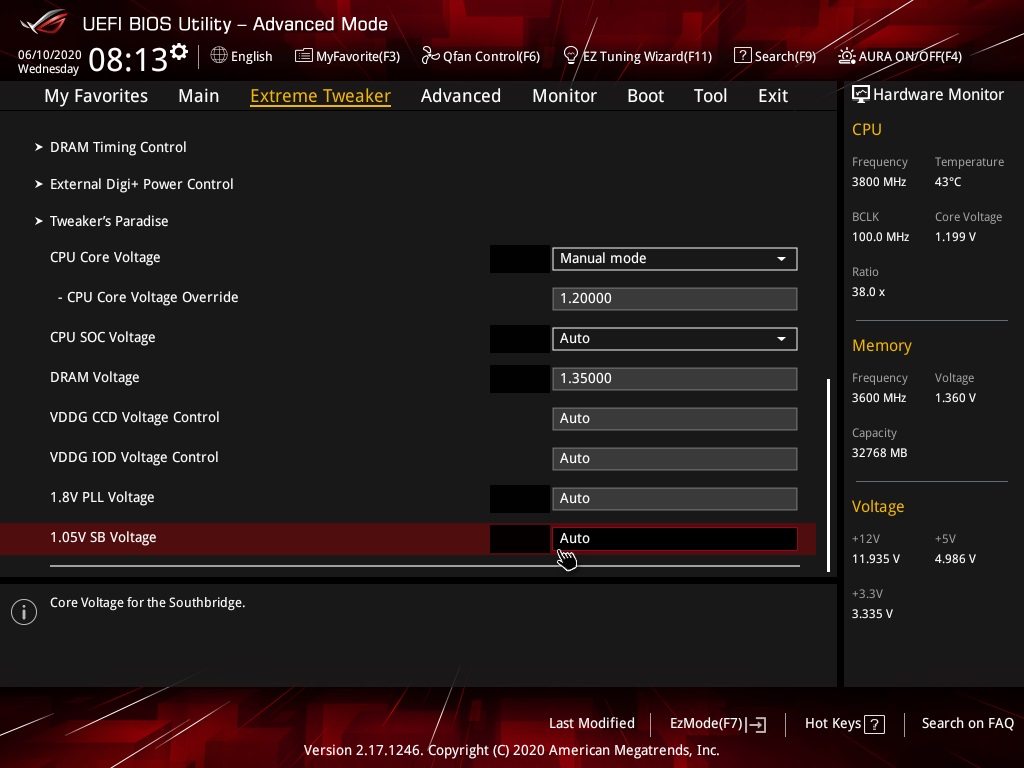This screenshot has height=768, width=1024.
Task: Open the Tool tab
Action: pos(710,96)
